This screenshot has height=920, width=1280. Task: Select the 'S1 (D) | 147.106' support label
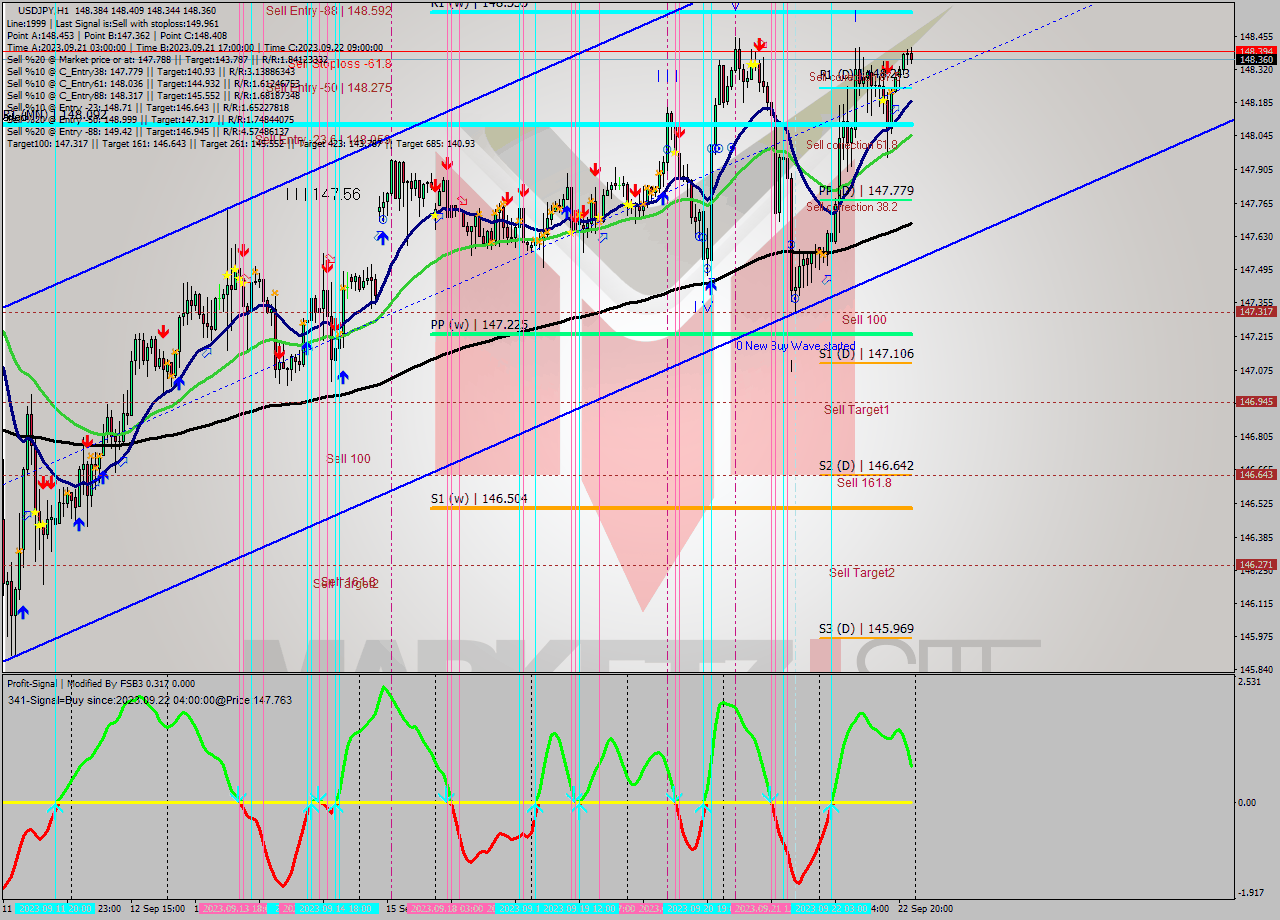(x=866, y=353)
